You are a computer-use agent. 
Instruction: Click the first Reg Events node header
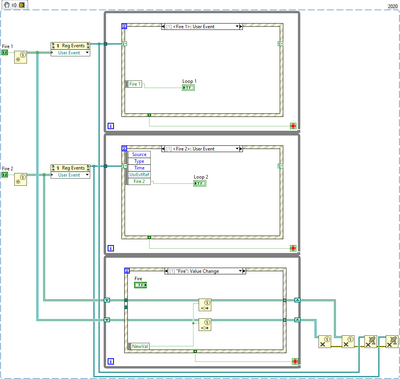(70, 46)
